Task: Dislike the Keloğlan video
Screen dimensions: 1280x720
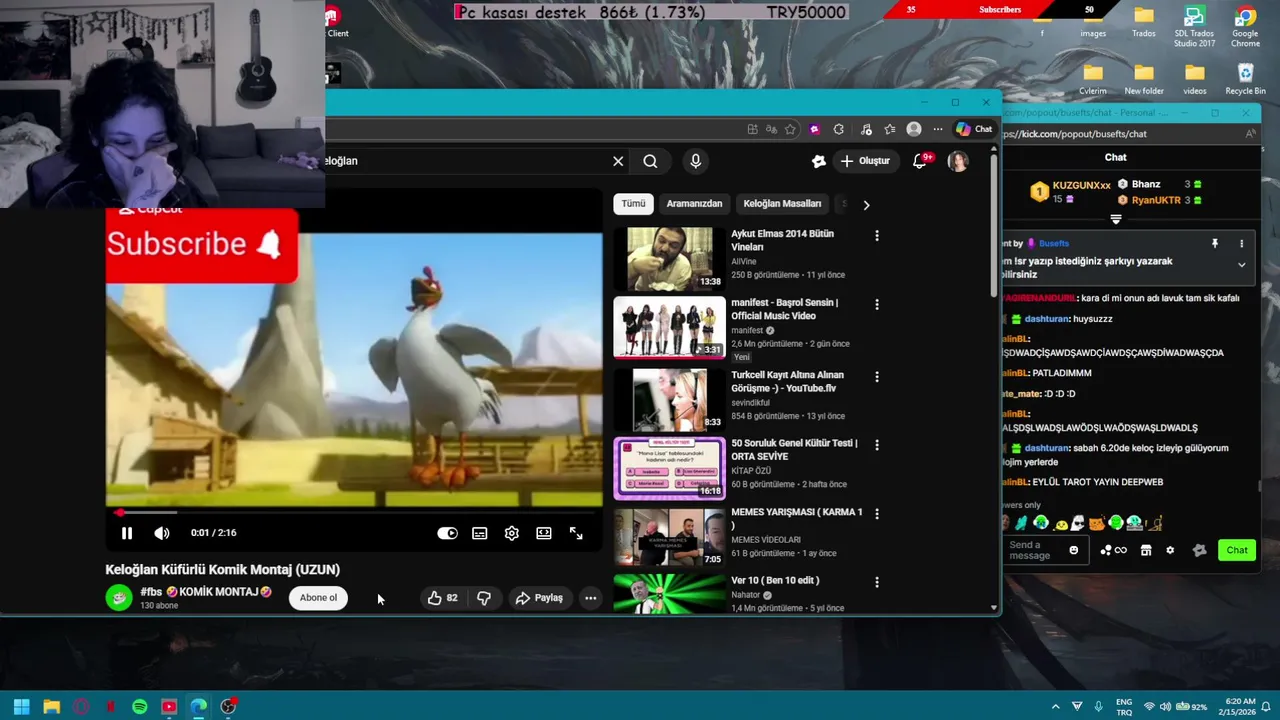Action: point(484,598)
